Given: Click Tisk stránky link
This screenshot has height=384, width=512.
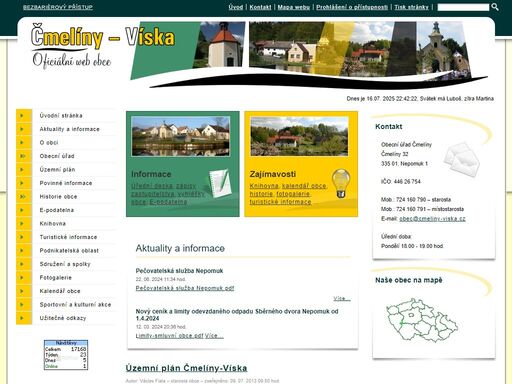Looking at the screenshot, I should point(411,7).
